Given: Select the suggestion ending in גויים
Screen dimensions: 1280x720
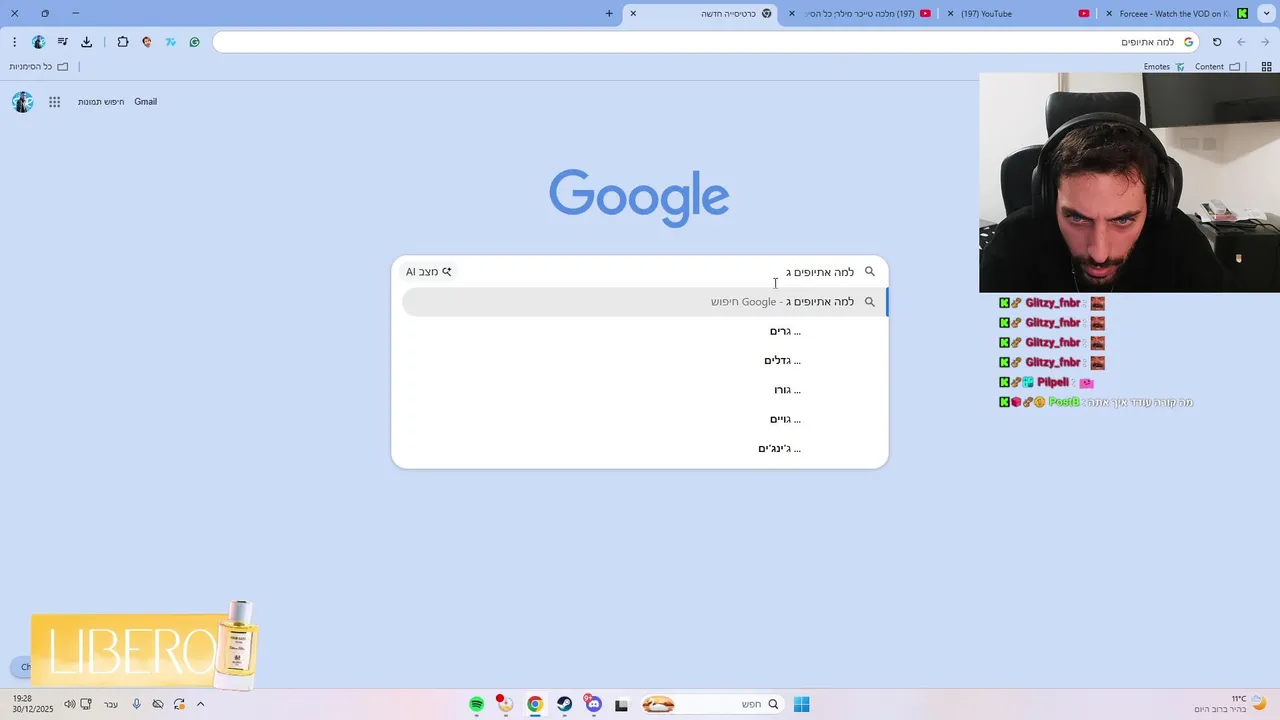Looking at the screenshot, I should [640, 419].
